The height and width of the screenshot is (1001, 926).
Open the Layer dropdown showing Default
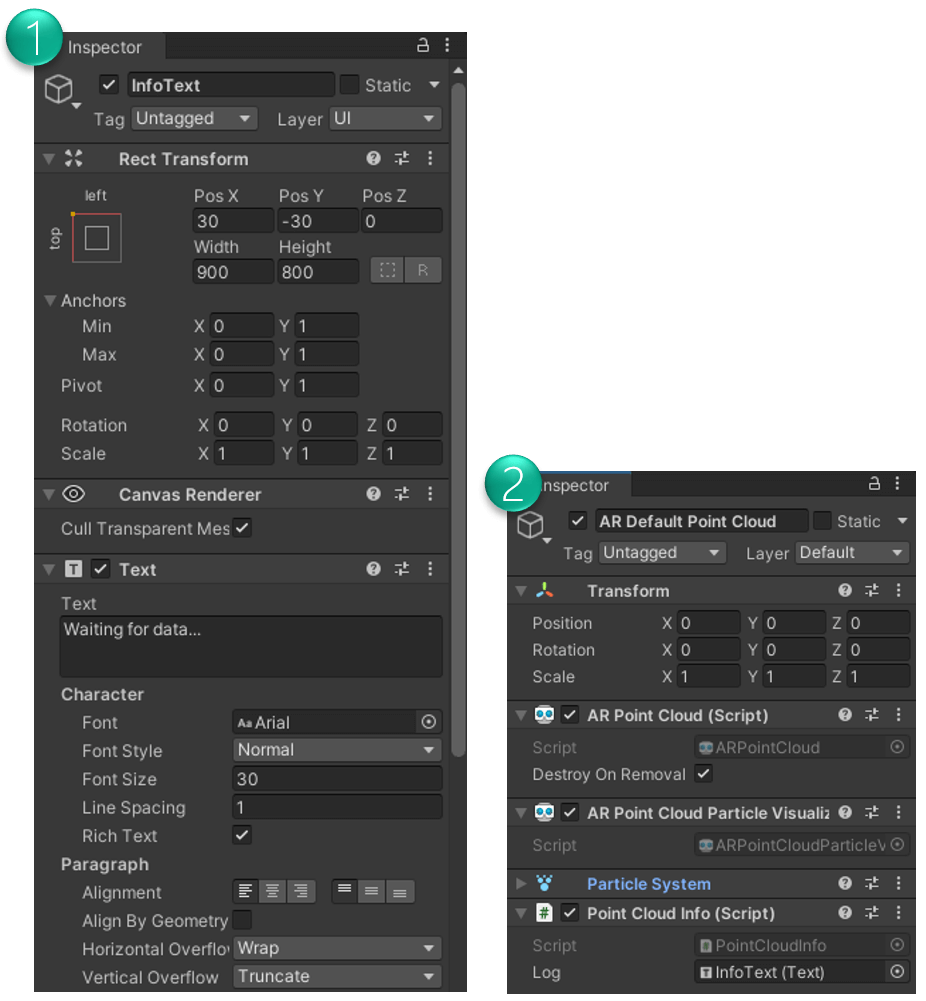[851, 553]
